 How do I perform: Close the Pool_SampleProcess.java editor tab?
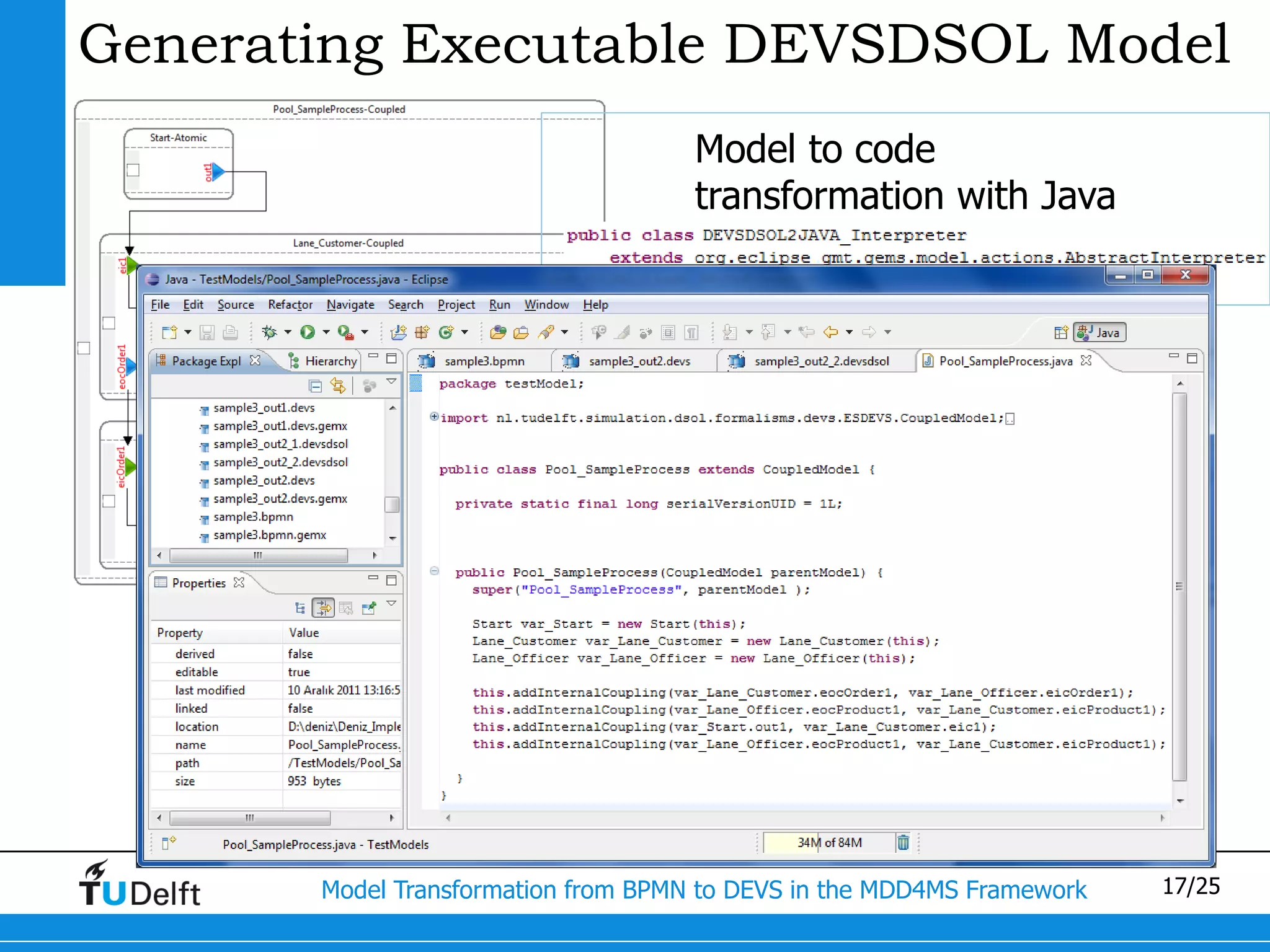tap(1086, 360)
